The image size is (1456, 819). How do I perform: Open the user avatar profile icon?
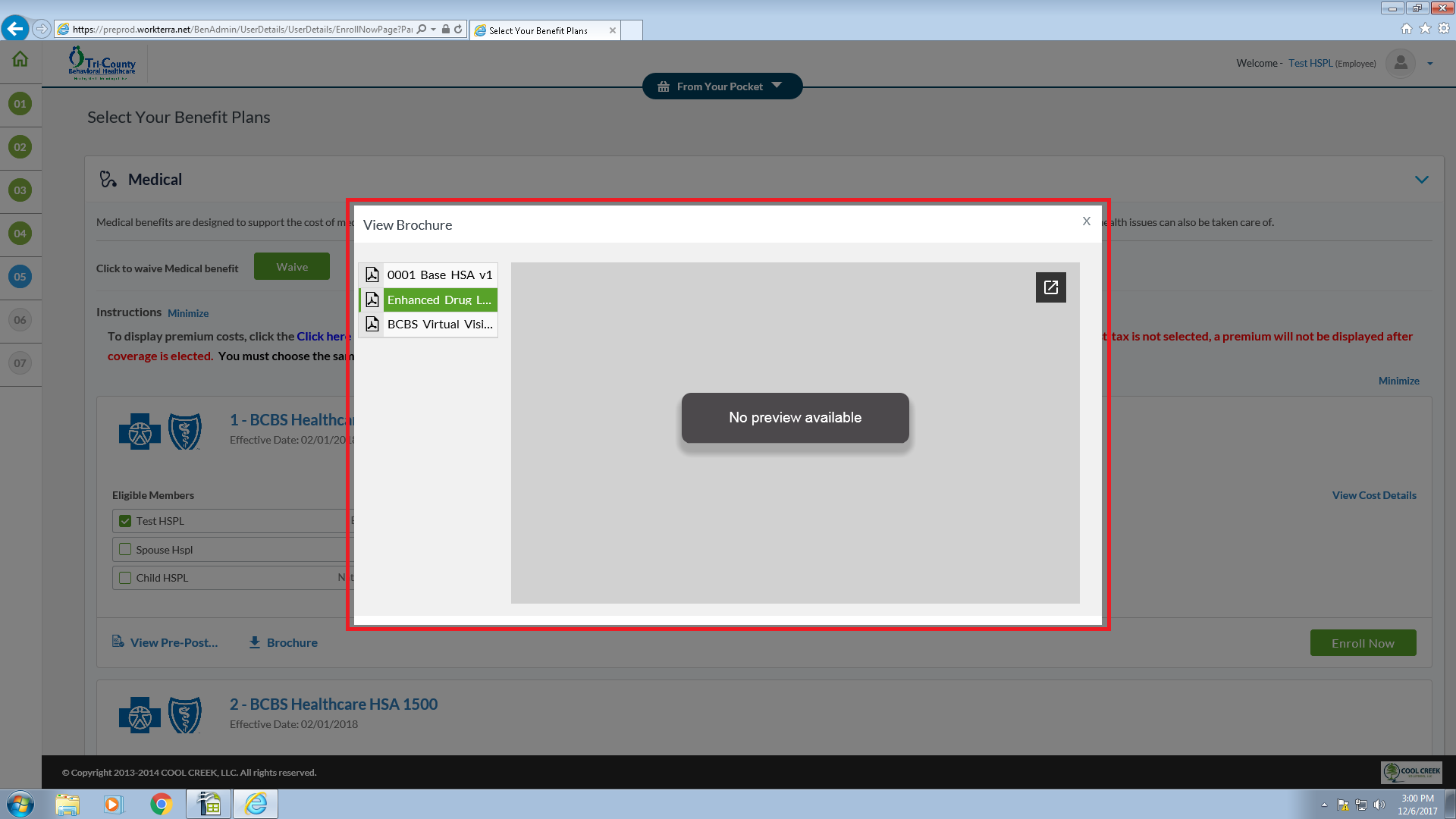[x=1401, y=63]
